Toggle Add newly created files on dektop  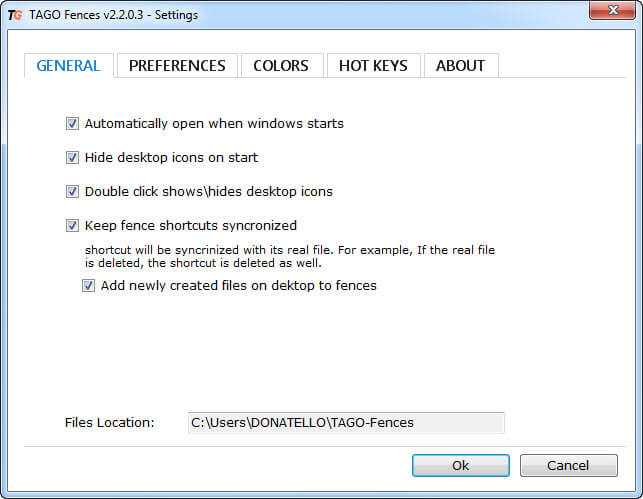click(88, 285)
